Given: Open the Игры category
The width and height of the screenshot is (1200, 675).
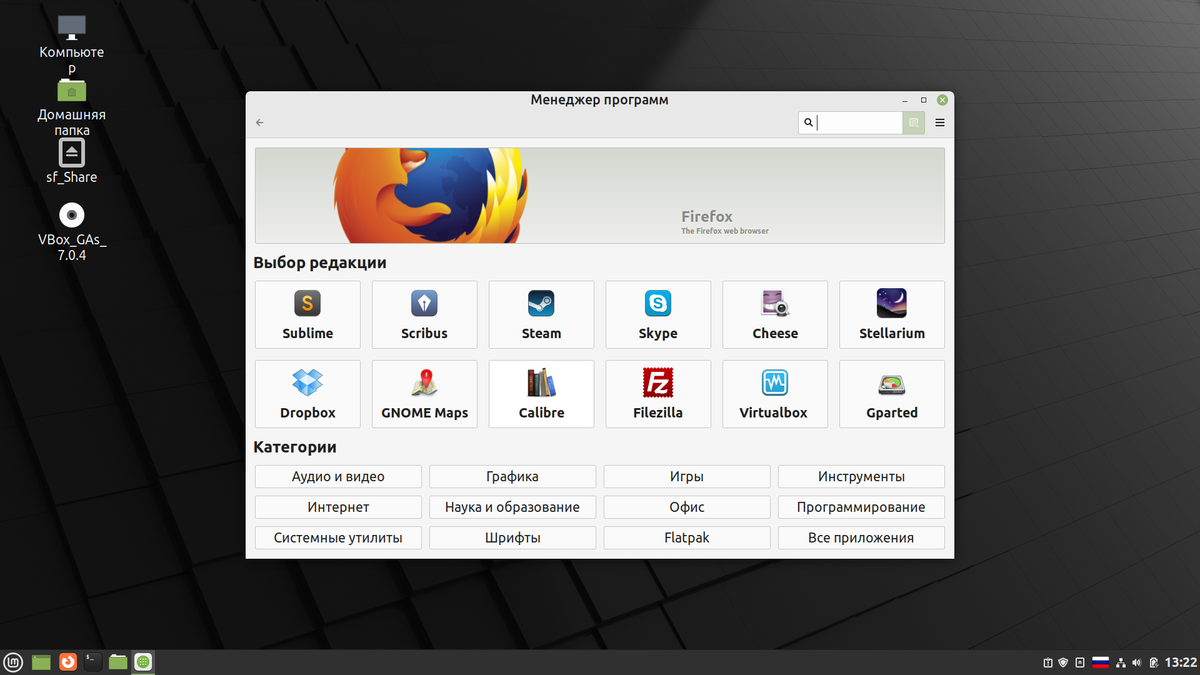Looking at the screenshot, I should click(x=687, y=477).
